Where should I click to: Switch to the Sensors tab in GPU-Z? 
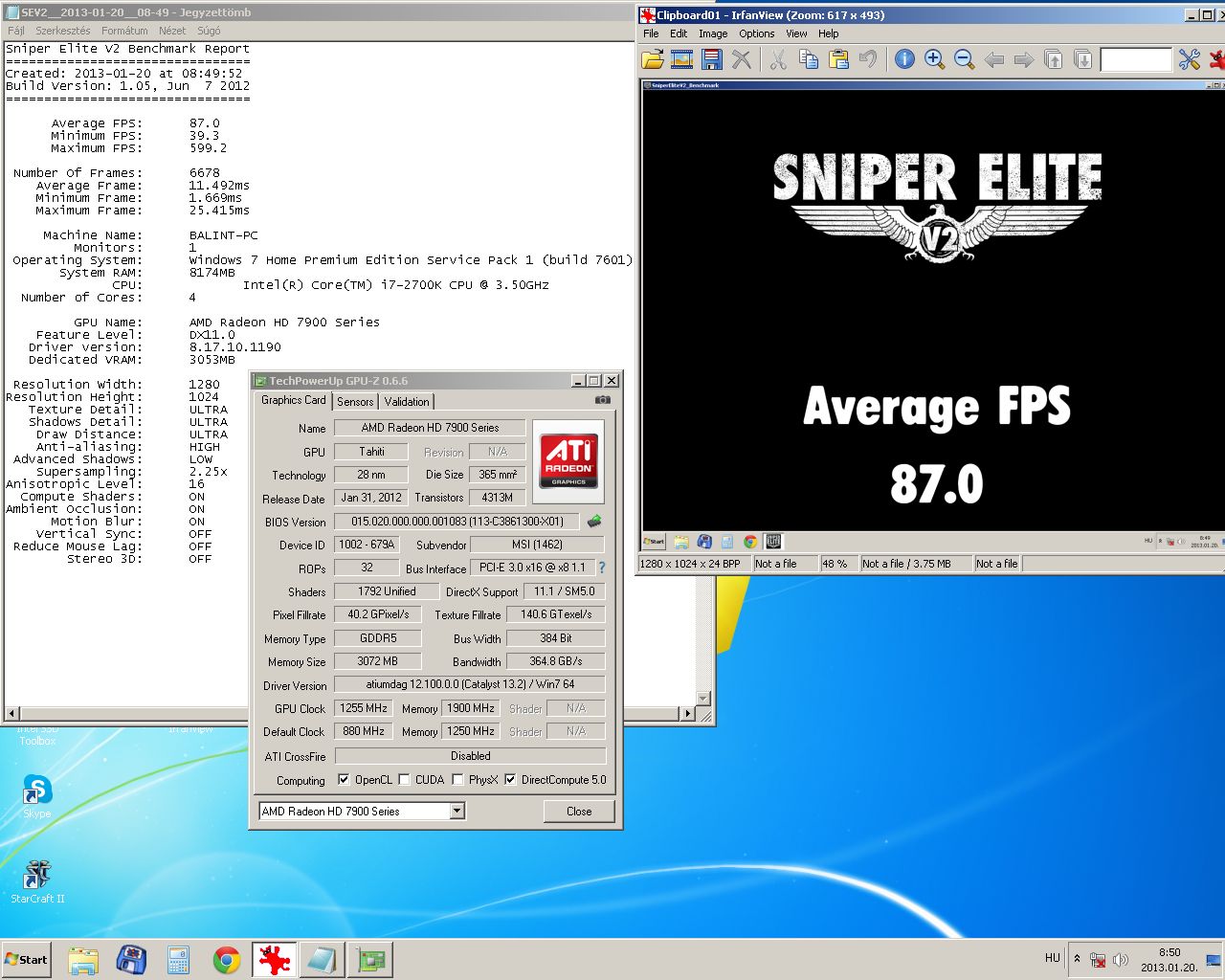355,402
